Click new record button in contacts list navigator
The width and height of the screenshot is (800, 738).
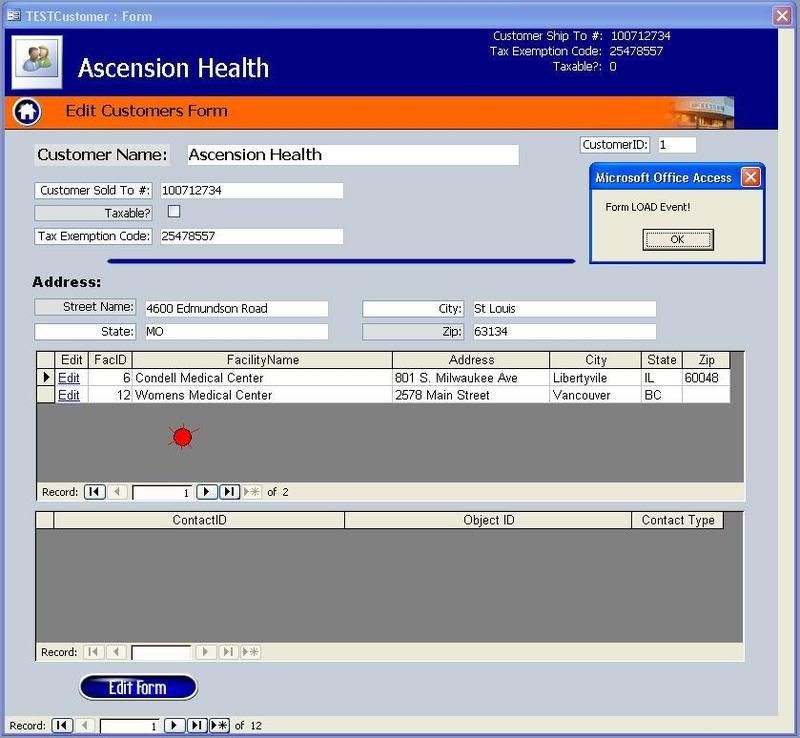[x=251, y=652]
